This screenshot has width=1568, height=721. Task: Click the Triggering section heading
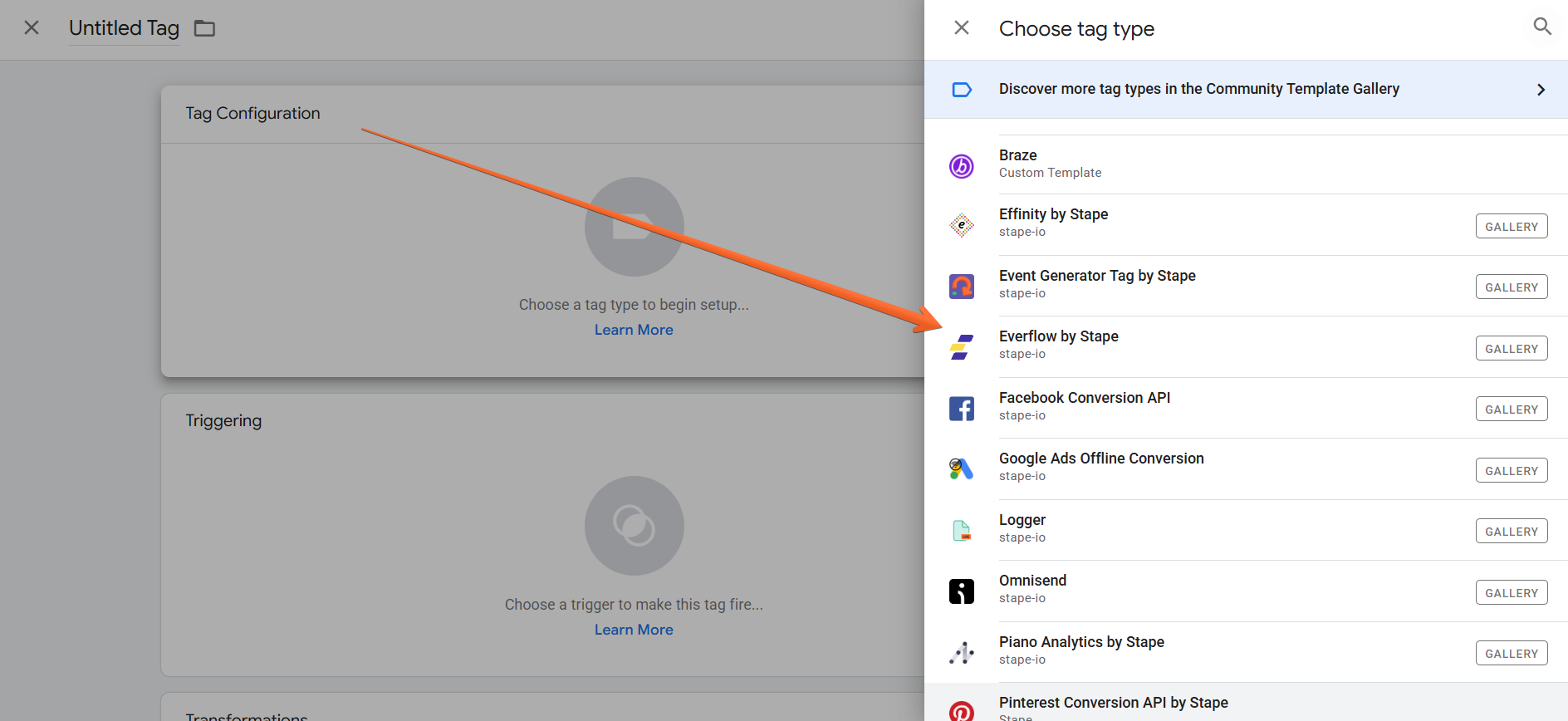click(x=223, y=420)
